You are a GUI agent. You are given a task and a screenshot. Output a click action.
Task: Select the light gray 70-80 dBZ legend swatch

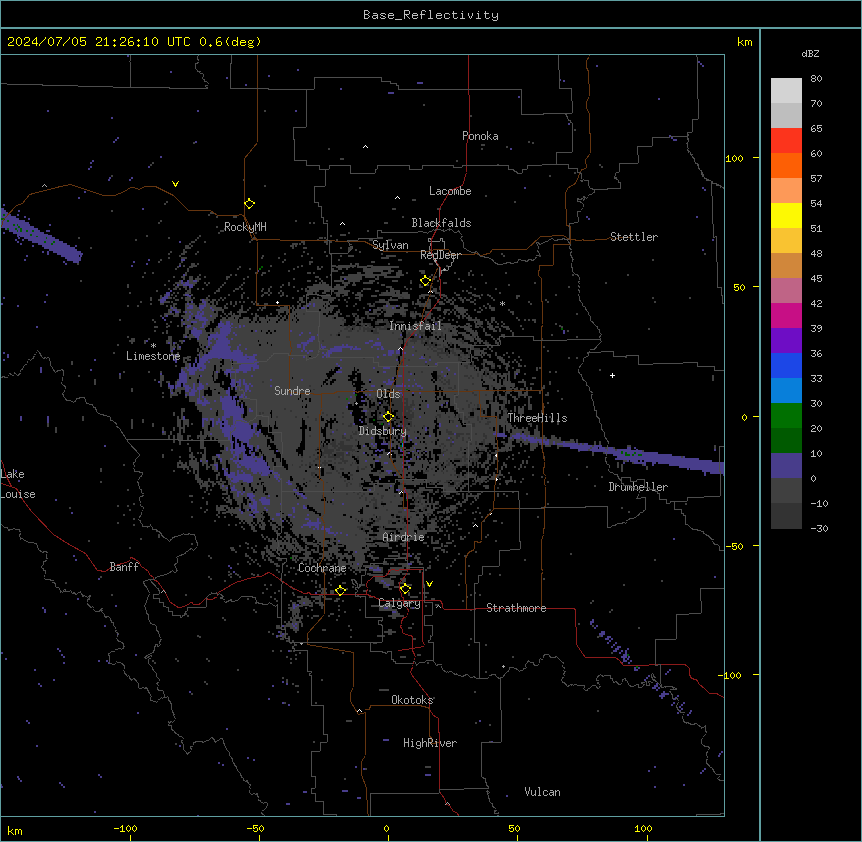(786, 90)
